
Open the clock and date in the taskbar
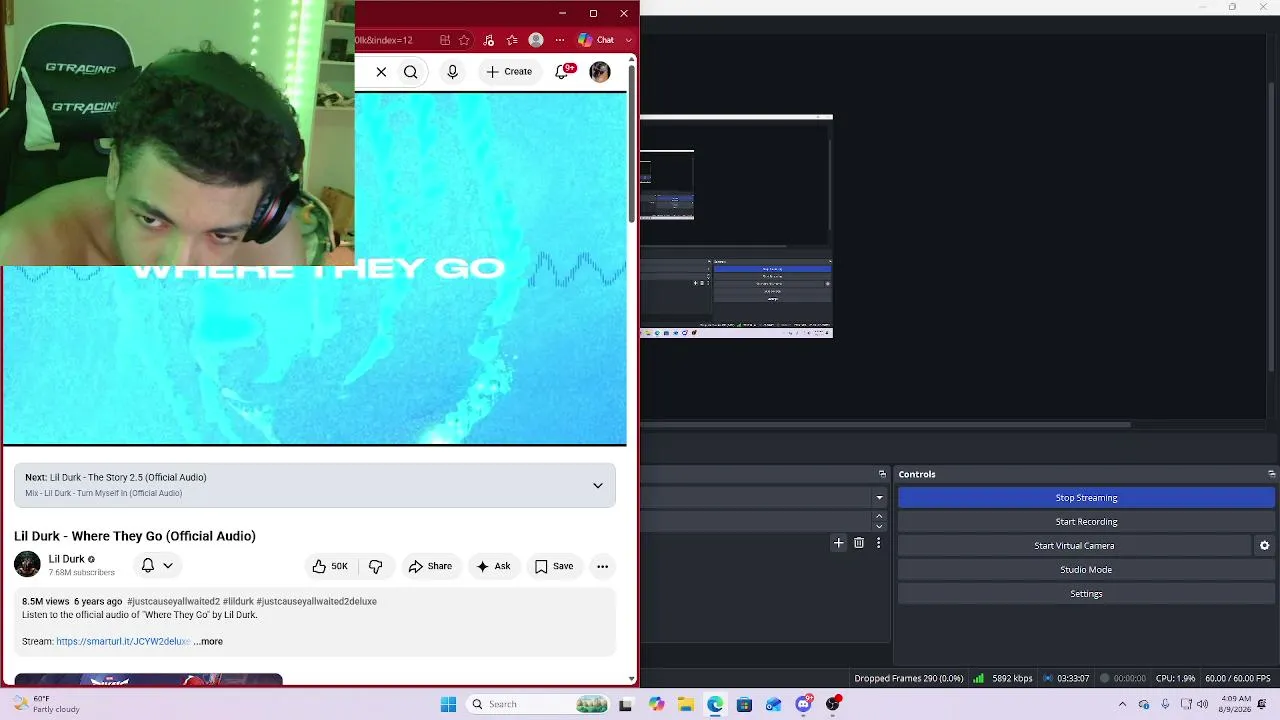[x=1235, y=704]
